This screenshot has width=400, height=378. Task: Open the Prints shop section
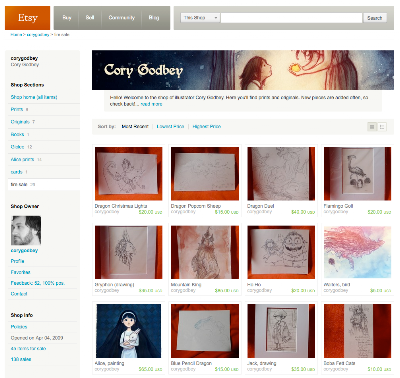click(17, 109)
